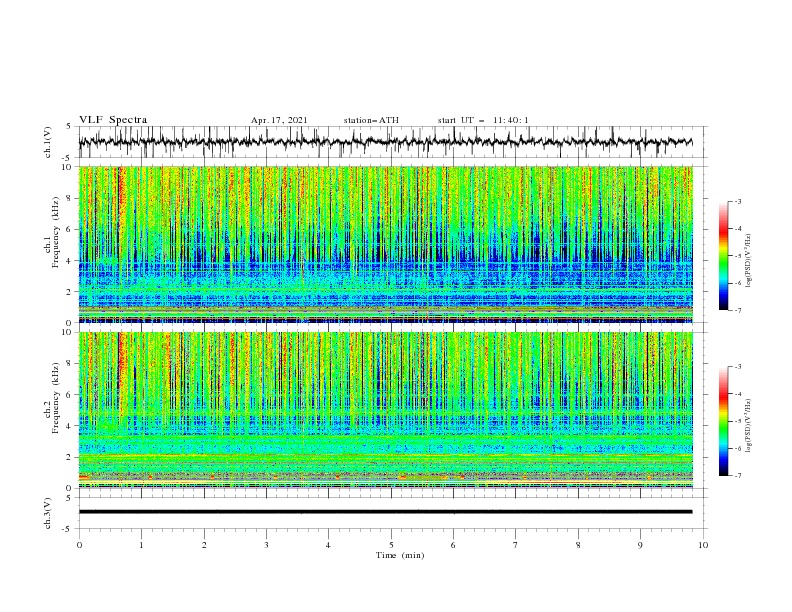This screenshot has width=792, height=612.
Task: Select the ch.2 color bar log(PSD) label
Action: coord(748,425)
